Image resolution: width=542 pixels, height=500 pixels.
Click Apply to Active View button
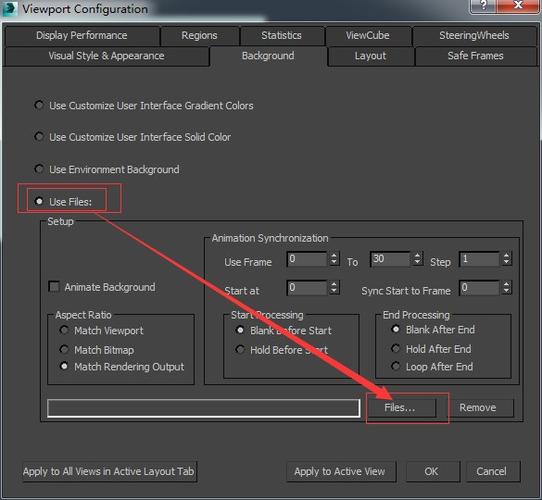tap(340, 471)
